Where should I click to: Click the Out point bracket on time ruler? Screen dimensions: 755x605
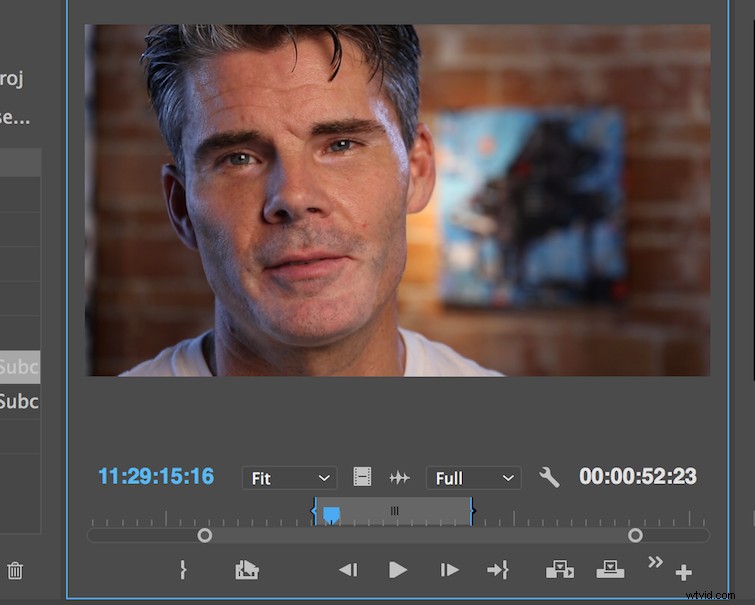pos(472,511)
